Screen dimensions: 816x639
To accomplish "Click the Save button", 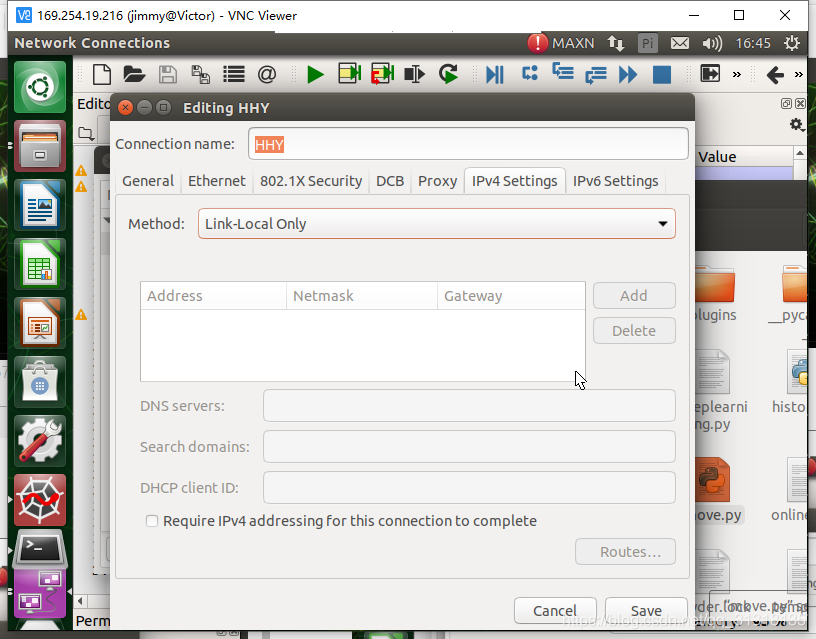I will 646,610.
